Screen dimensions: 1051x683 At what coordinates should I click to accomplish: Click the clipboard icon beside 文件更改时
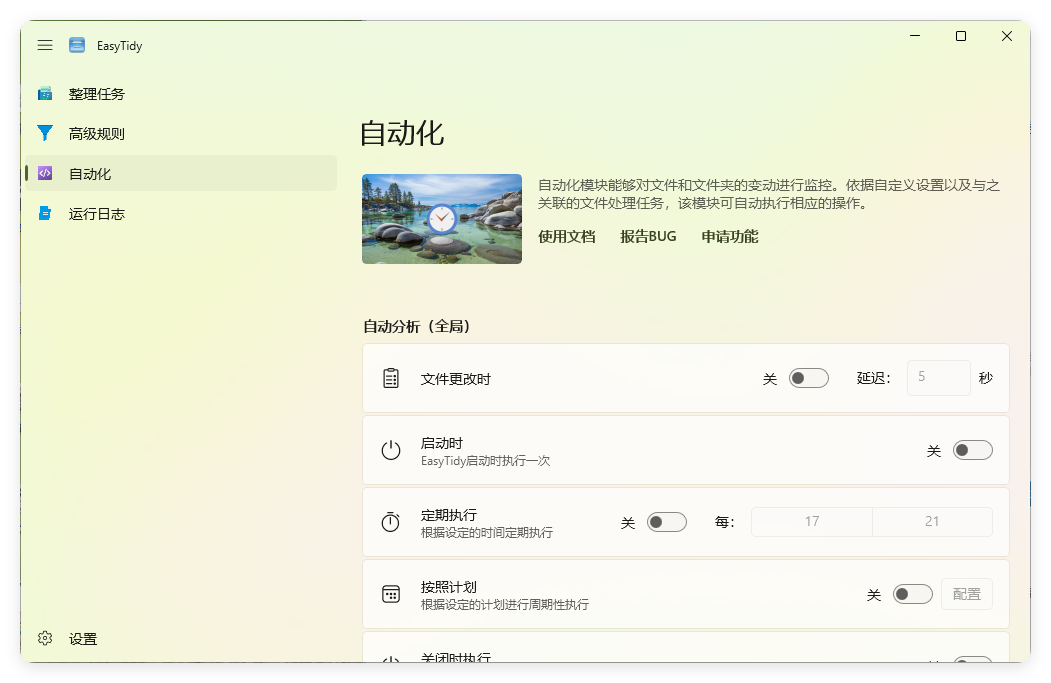pos(391,378)
